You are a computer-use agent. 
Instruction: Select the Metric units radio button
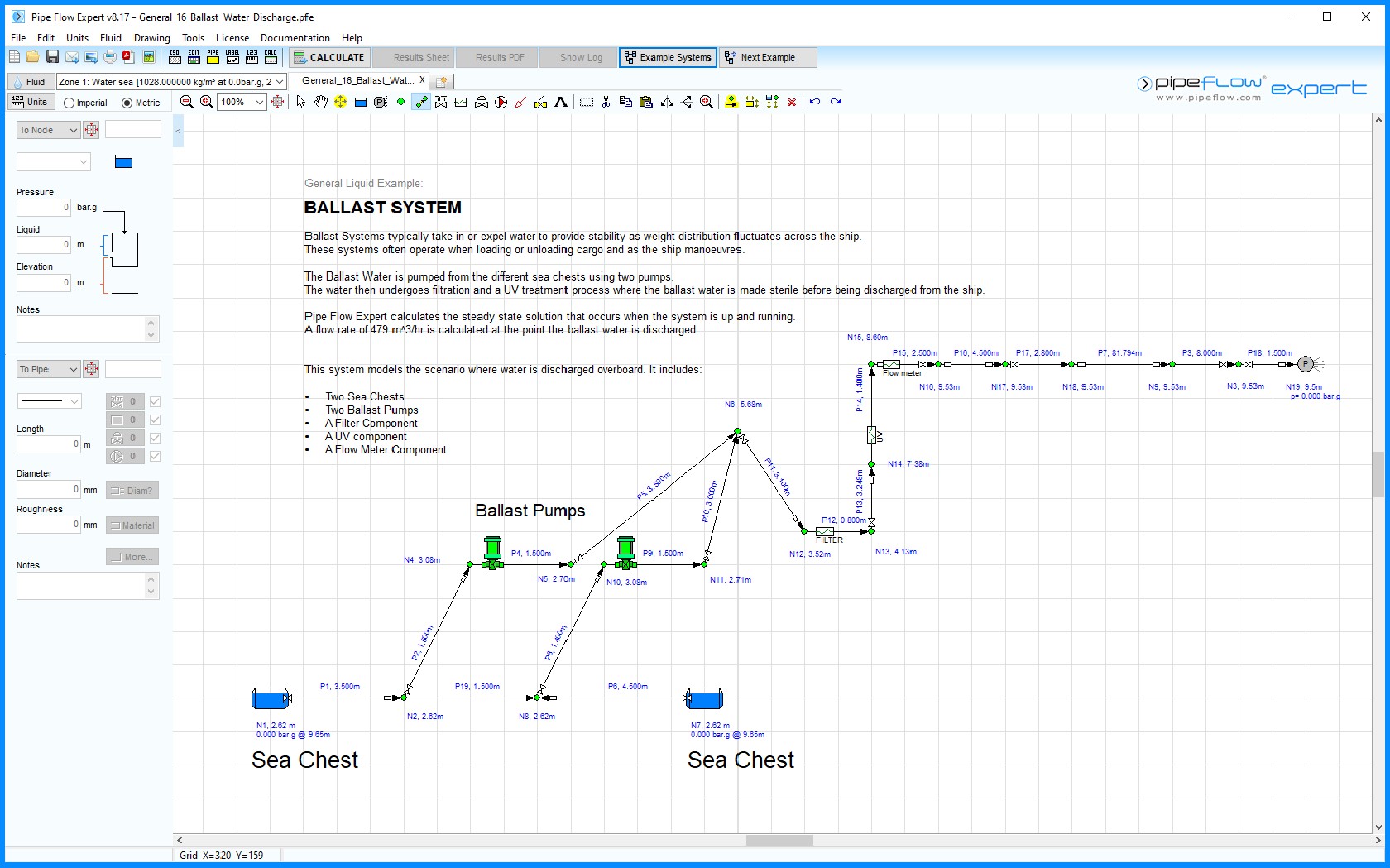point(127,103)
